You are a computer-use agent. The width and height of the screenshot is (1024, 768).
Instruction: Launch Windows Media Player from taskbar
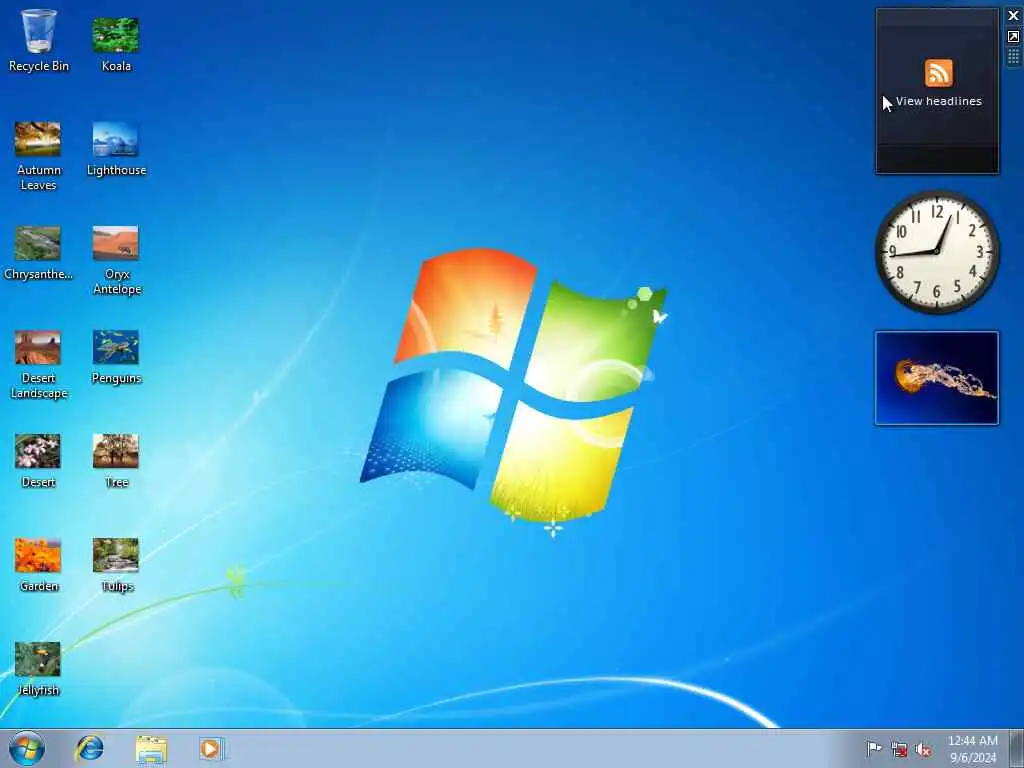pyautogui.click(x=212, y=748)
